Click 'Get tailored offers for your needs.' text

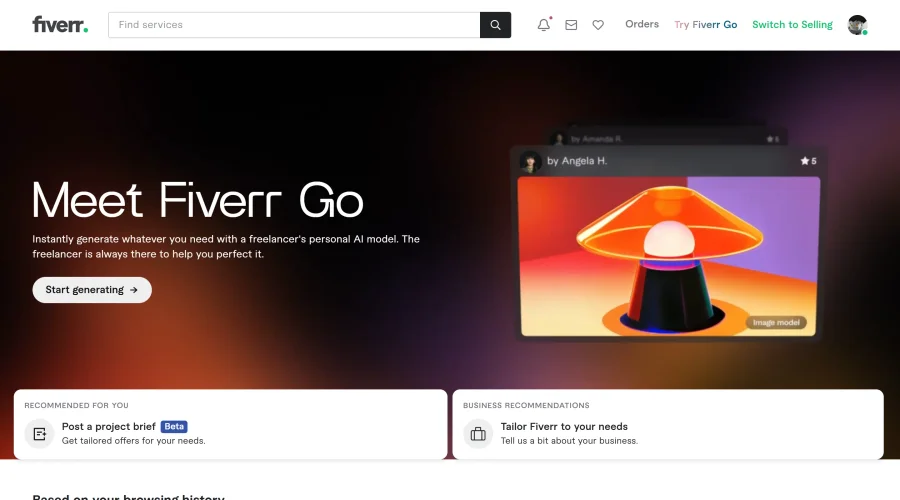tap(134, 441)
